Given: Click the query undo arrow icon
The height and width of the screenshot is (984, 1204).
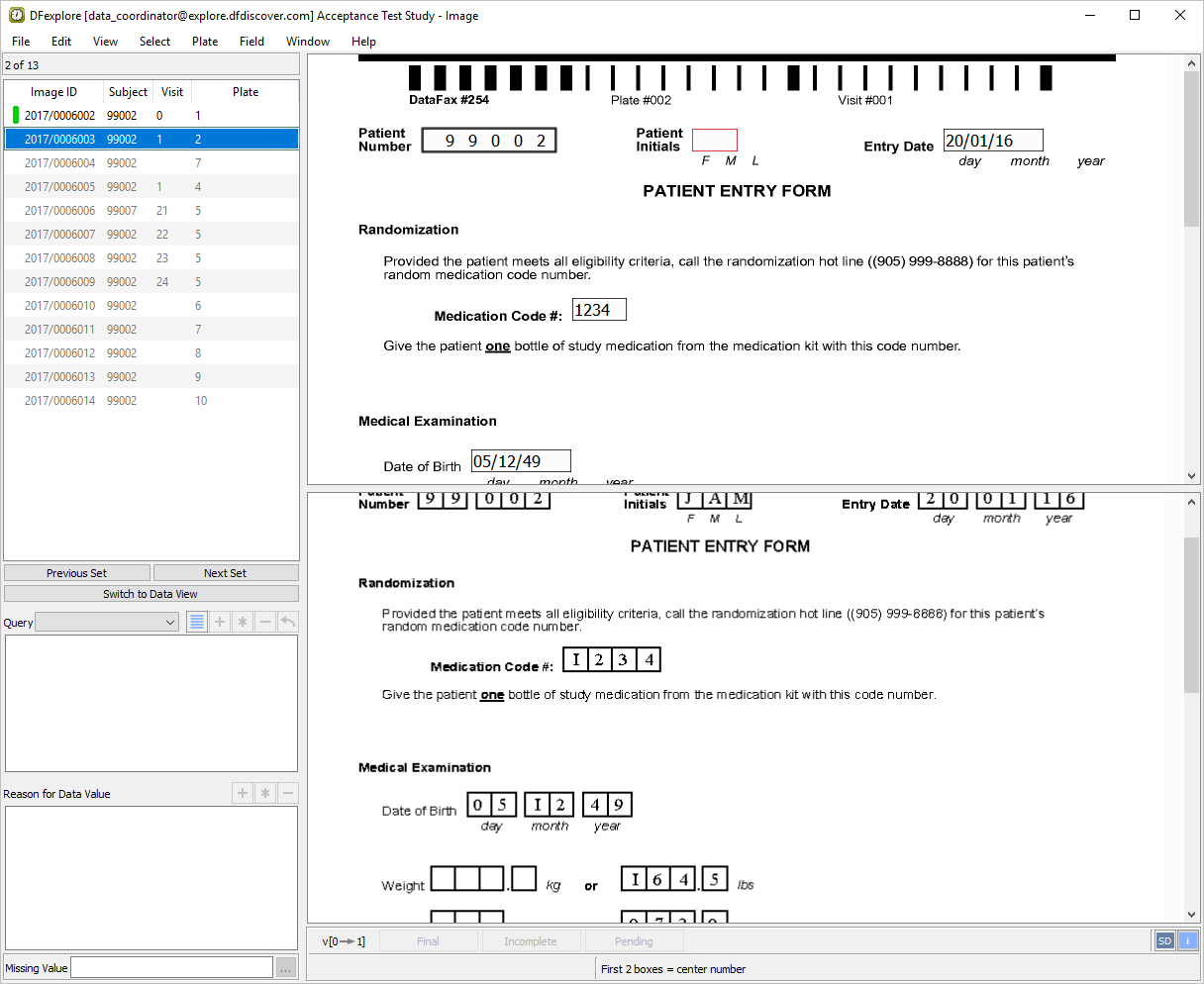Looking at the screenshot, I should pyautogui.click(x=287, y=622).
